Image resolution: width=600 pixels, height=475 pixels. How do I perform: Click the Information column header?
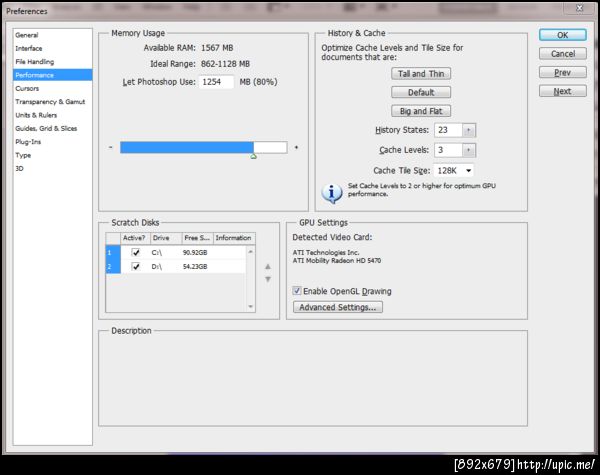[x=234, y=238]
